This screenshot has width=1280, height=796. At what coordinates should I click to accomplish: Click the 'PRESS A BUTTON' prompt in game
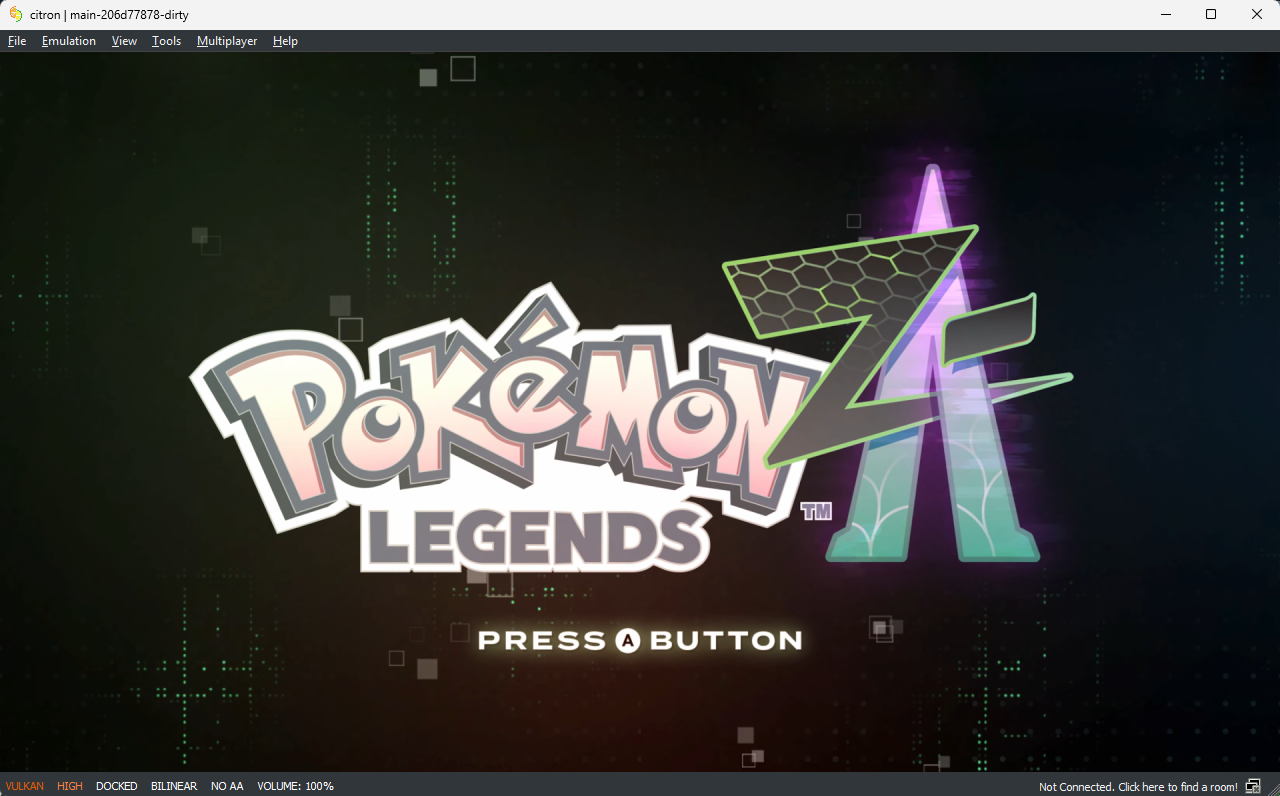coord(640,640)
